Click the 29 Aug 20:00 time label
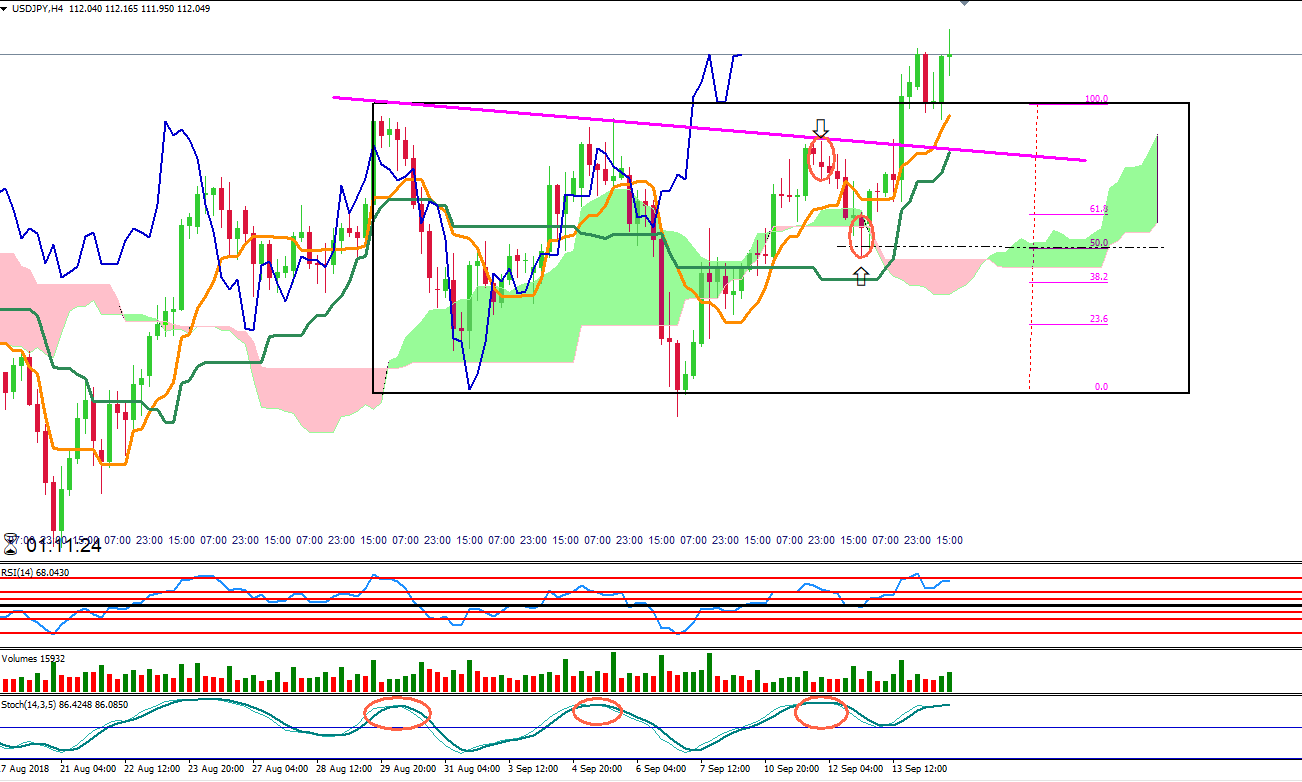Image resolution: width=1302 pixels, height=782 pixels. point(409,769)
